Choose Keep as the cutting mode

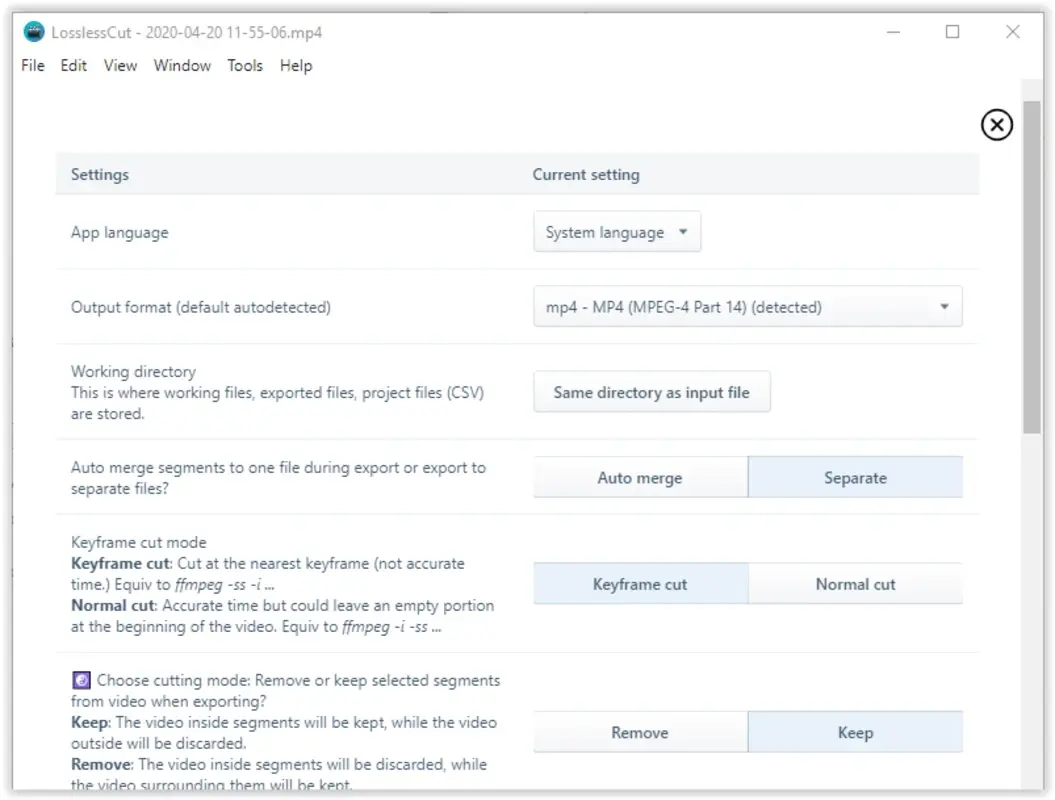855,732
